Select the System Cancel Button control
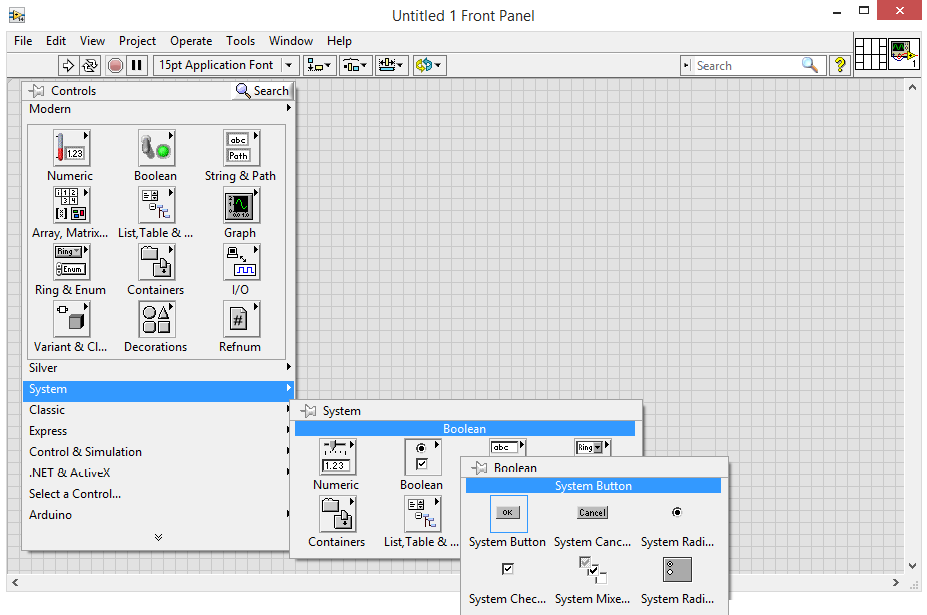The width and height of the screenshot is (927, 615). [593, 514]
